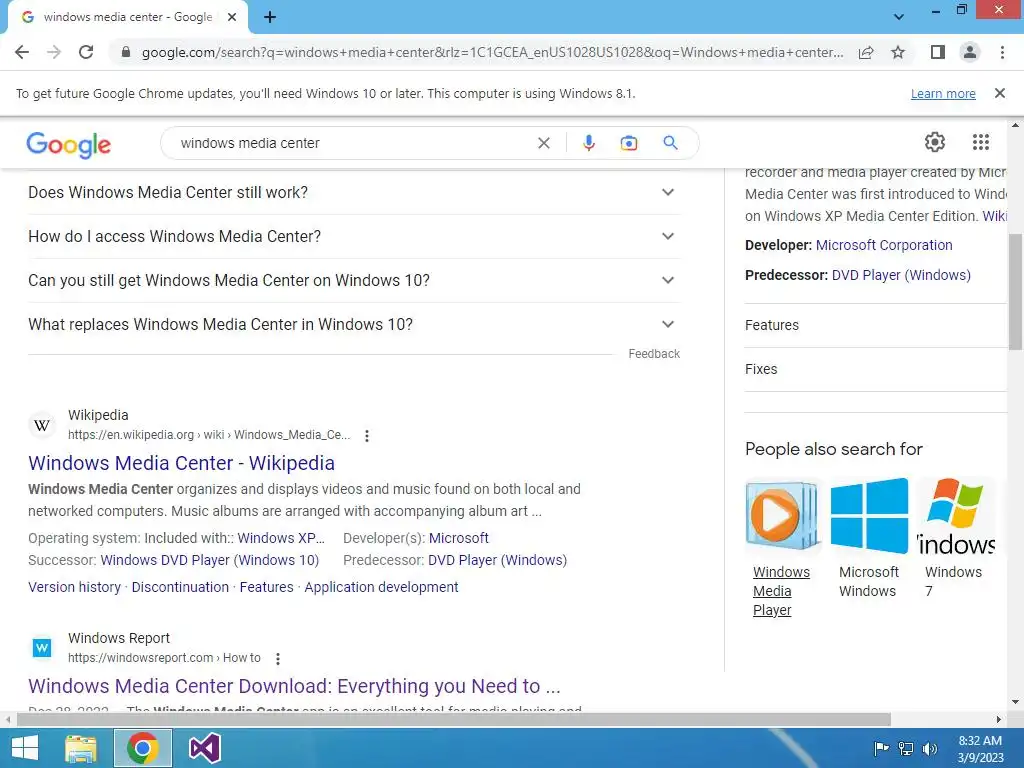Open the Microsoft Windows thumbnail
Image resolution: width=1024 pixels, height=768 pixels.
pos(869,516)
